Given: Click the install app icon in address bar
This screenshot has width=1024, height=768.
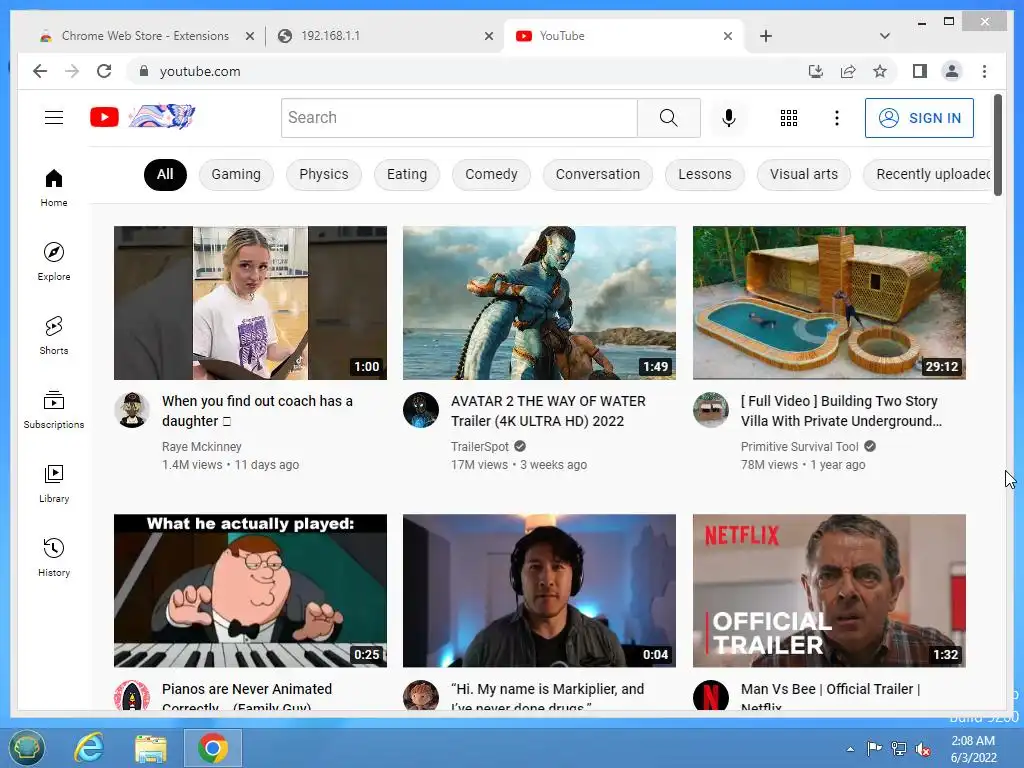Looking at the screenshot, I should (816, 71).
